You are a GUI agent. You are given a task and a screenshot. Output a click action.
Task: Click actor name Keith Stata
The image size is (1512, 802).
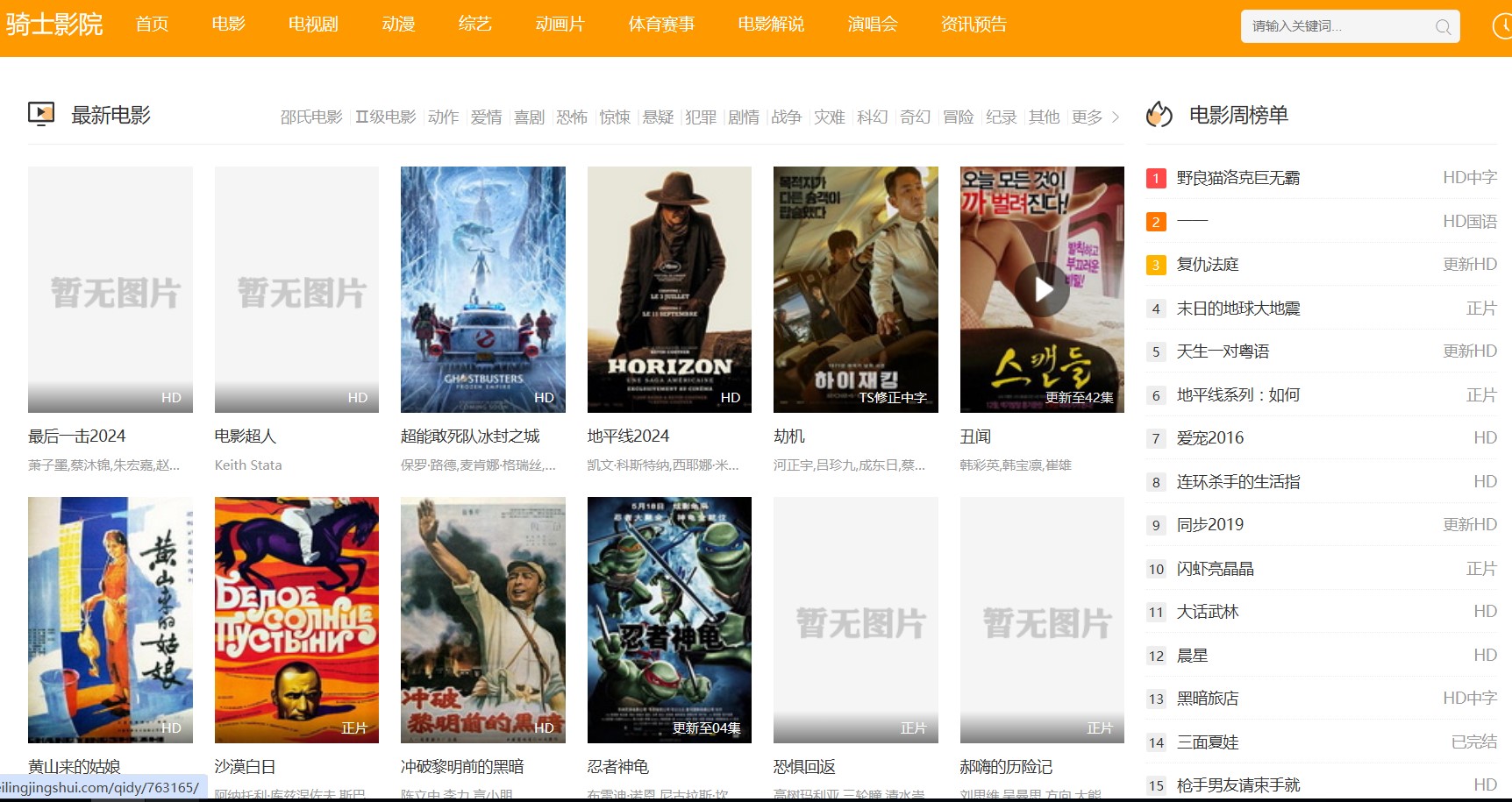coord(248,465)
